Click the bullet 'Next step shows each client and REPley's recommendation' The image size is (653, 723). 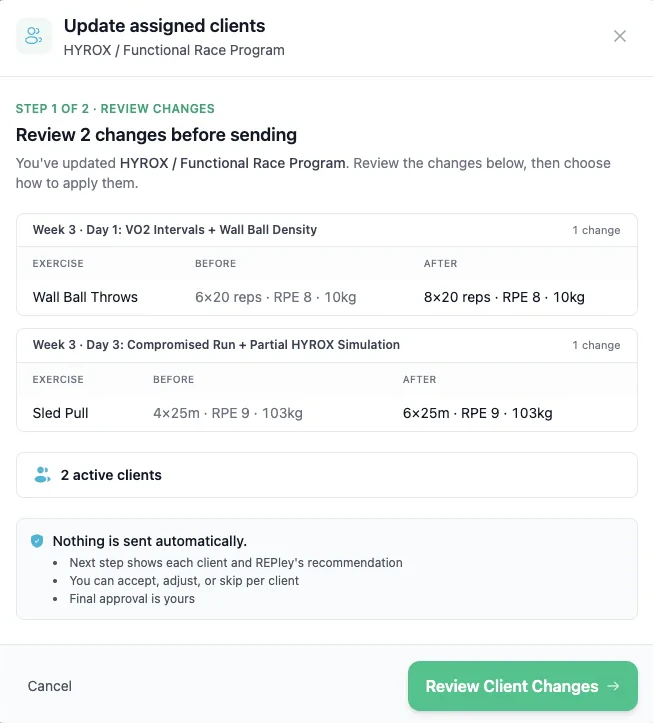(236, 563)
